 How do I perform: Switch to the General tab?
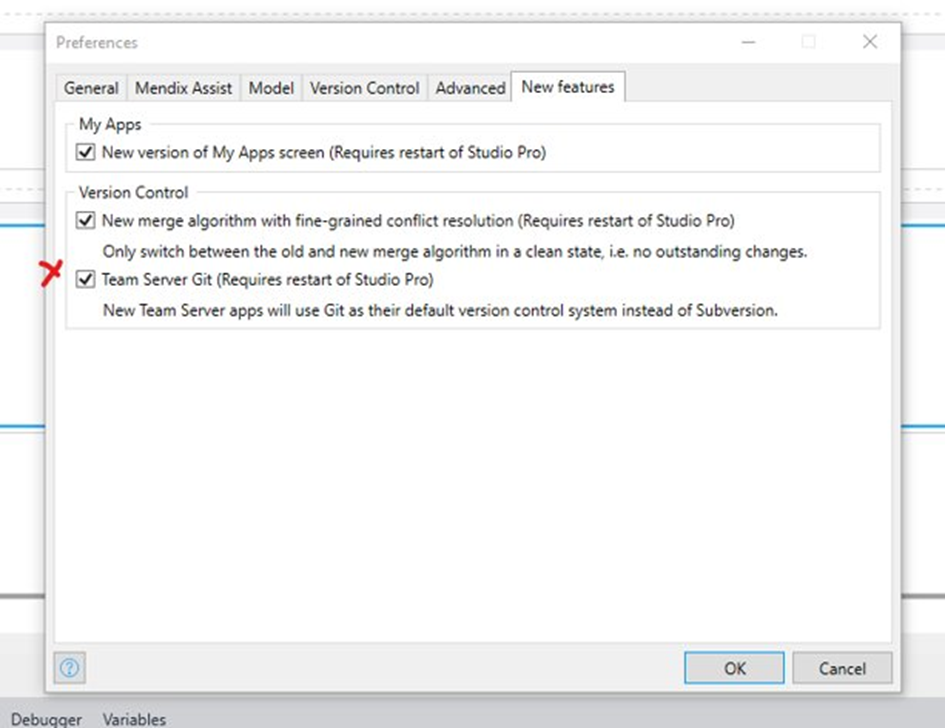(x=91, y=88)
